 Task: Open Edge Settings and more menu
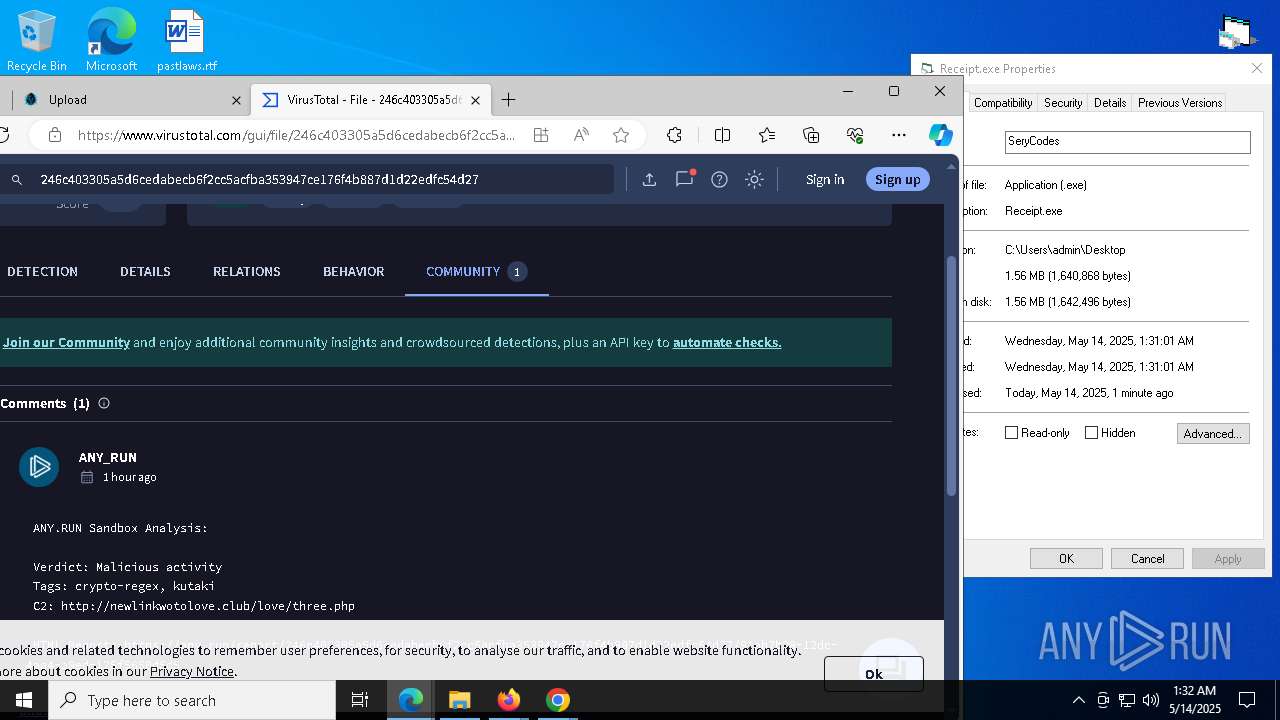coord(899,135)
